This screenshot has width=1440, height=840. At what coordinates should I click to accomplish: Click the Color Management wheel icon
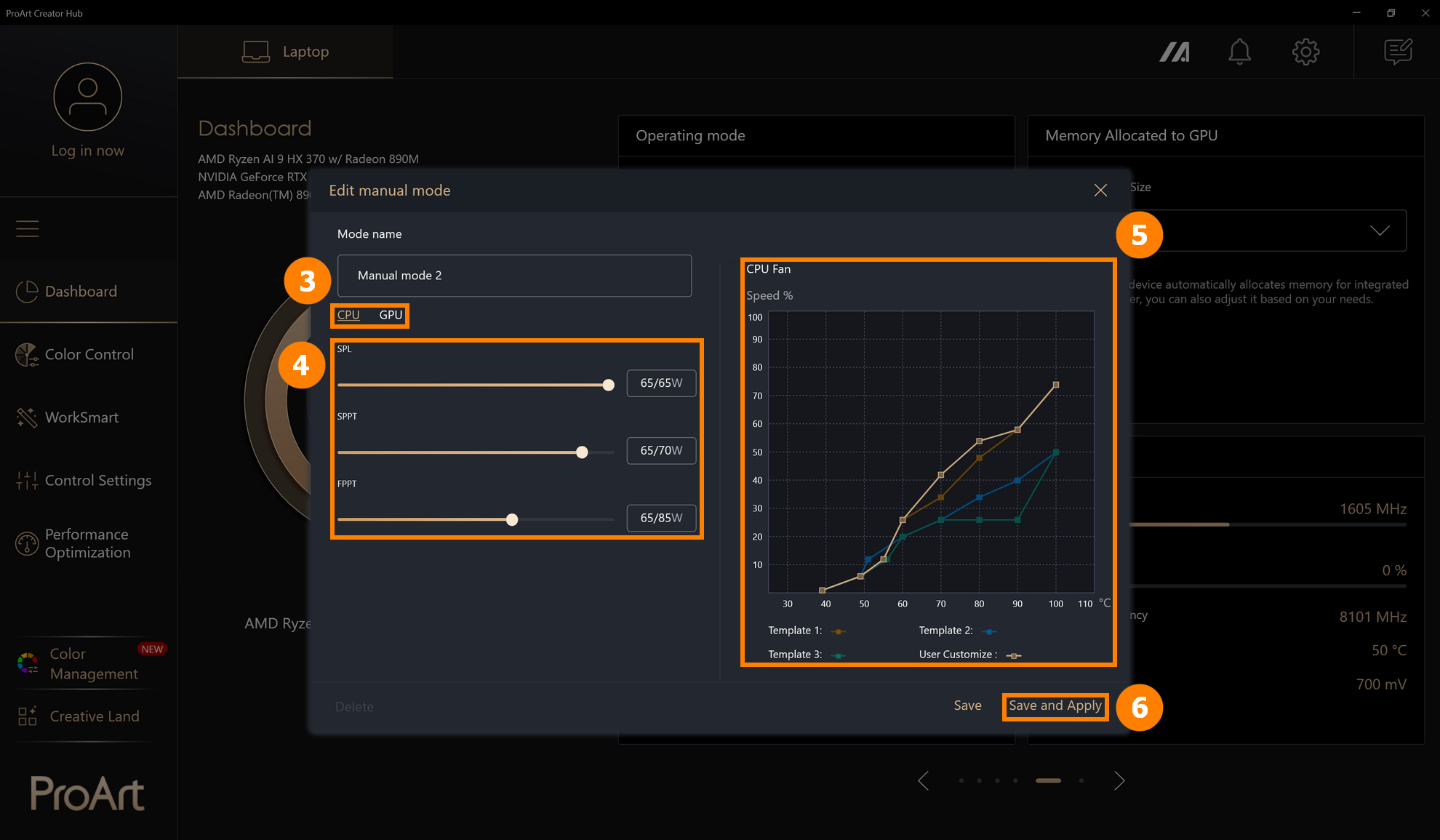pos(28,663)
